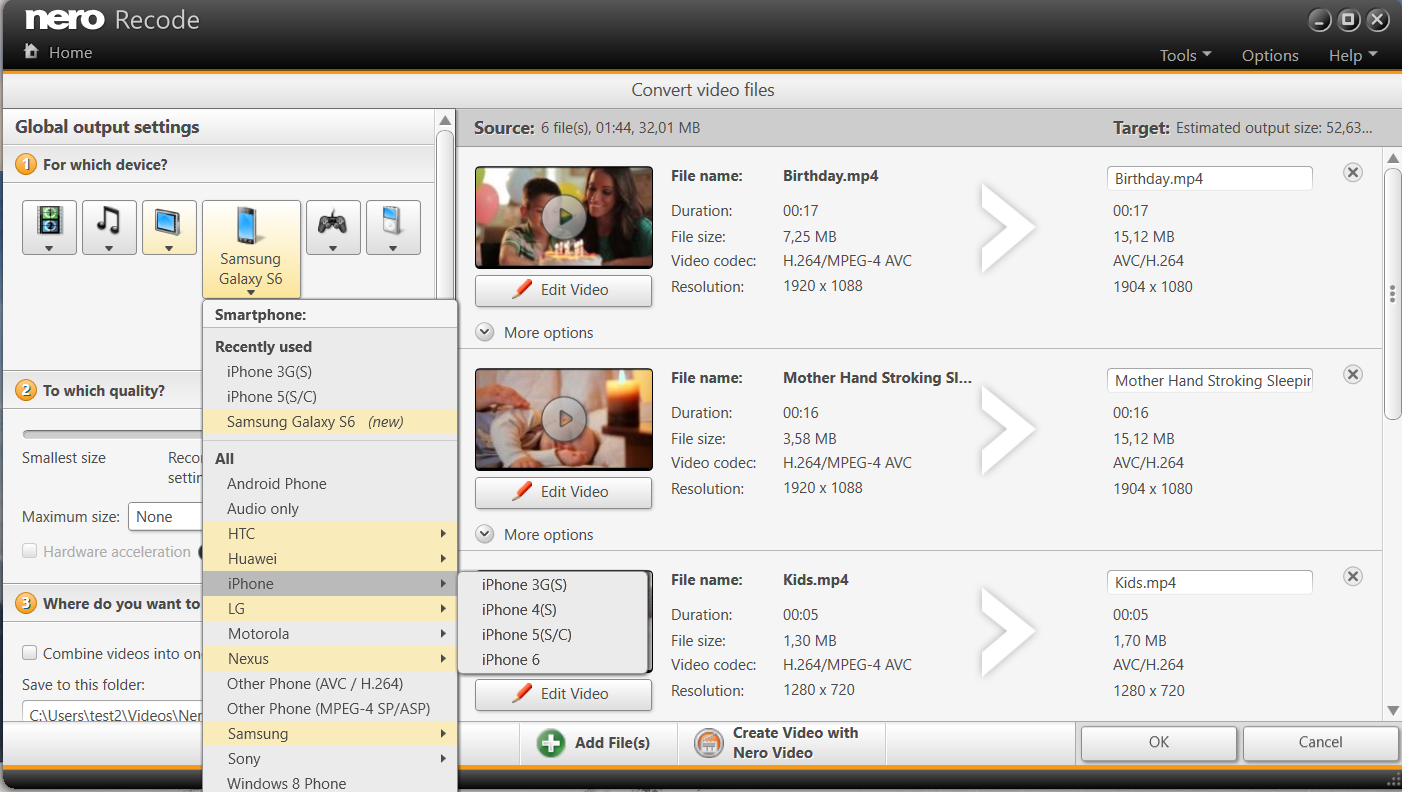
Task: Toggle Combine videos into one checkbox
Action: tap(30, 653)
